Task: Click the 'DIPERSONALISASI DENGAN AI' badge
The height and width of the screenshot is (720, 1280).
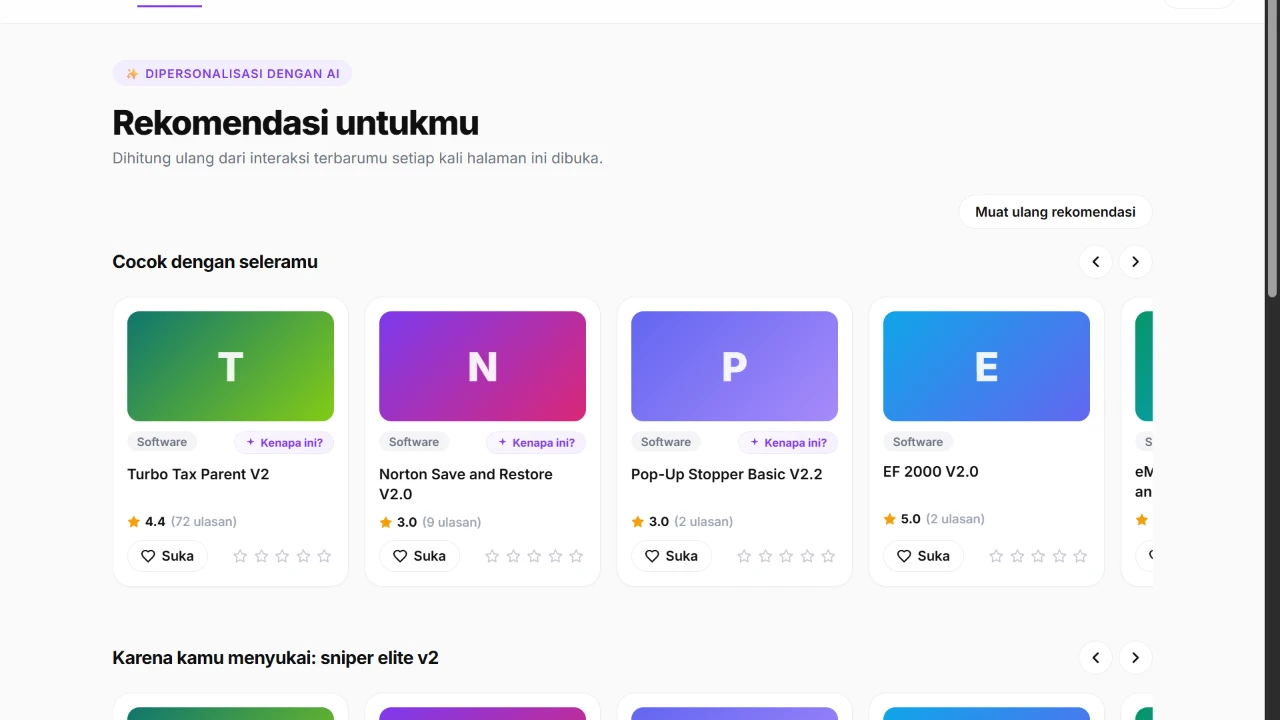Action: tap(232, 74)
